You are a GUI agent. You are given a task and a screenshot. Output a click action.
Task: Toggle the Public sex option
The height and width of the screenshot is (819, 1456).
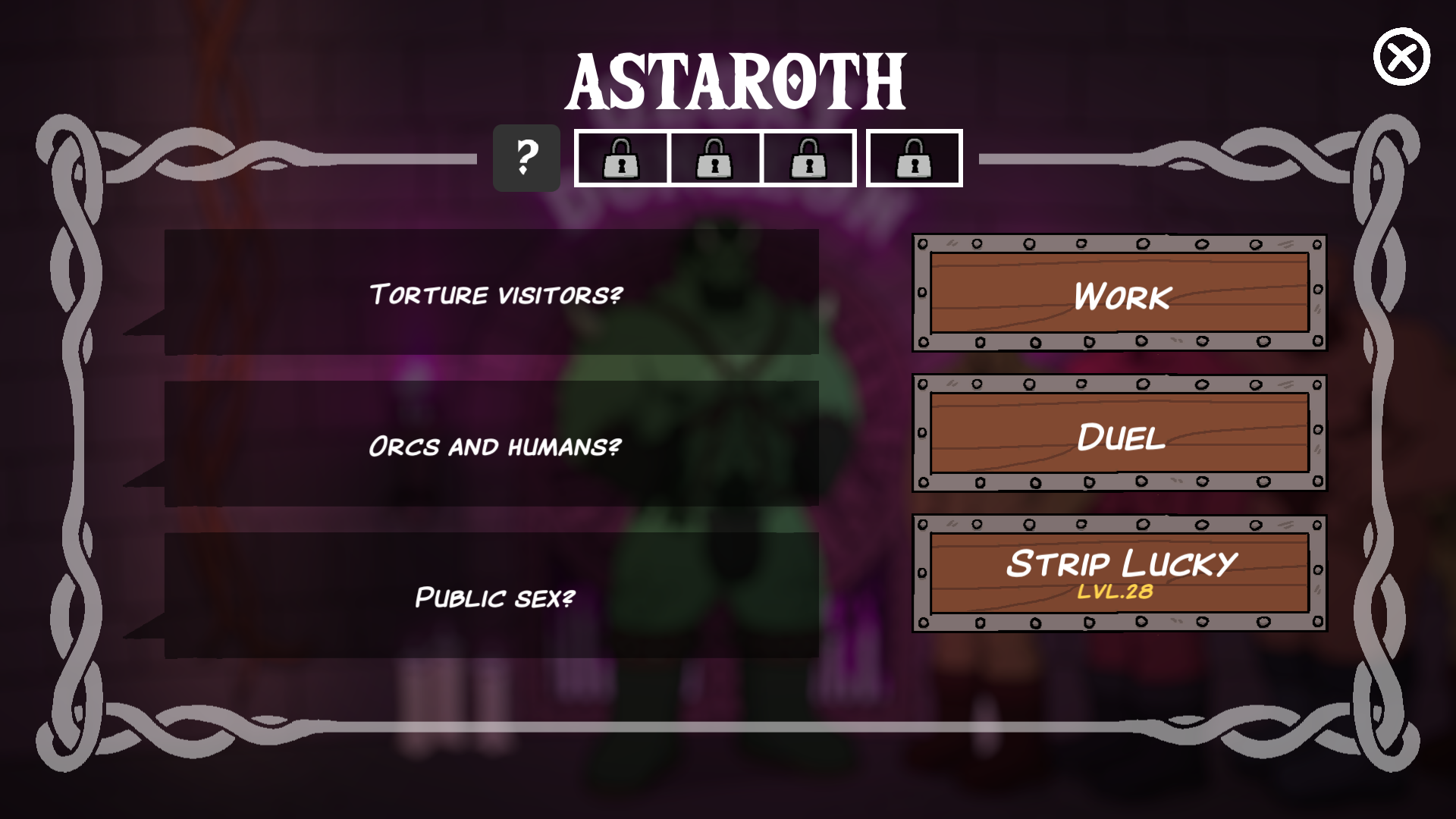pyautogui.click(x=494, y=595)
